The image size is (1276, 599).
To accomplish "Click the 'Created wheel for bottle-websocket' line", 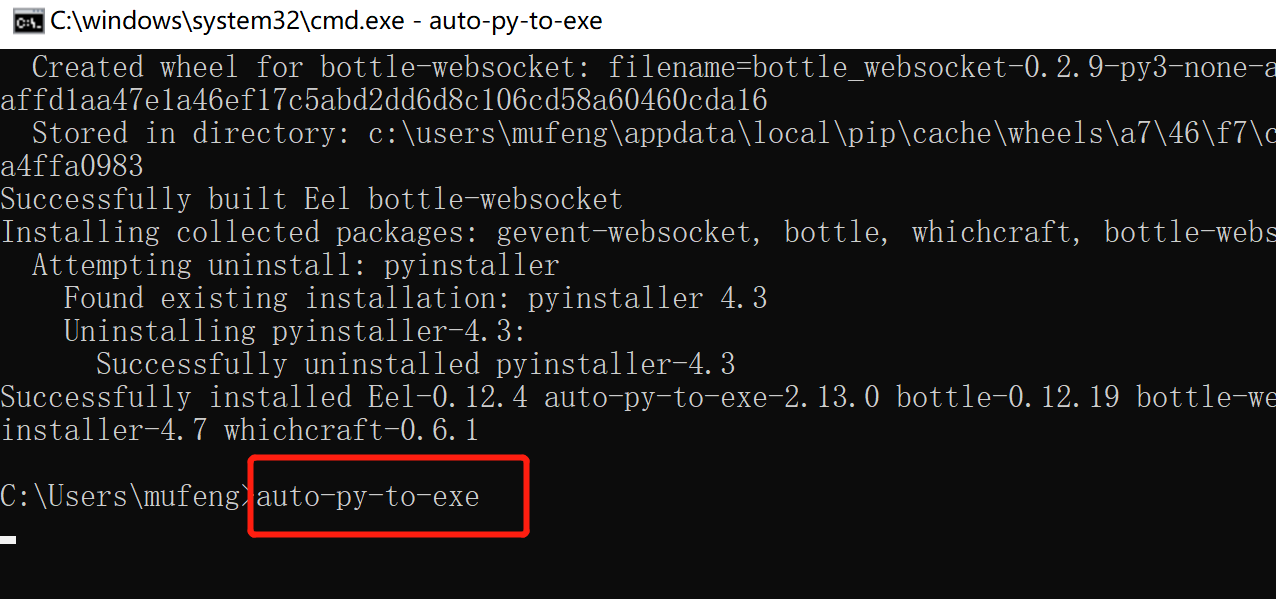I will pos(654,68).
